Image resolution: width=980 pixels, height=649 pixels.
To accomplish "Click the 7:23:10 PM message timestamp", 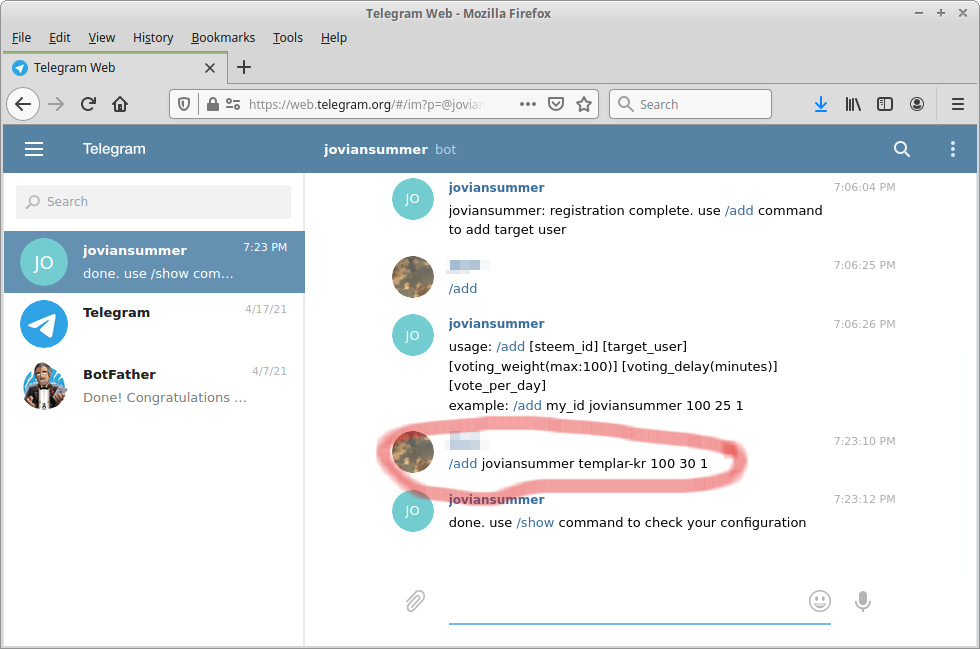I will tap(864, 441).
